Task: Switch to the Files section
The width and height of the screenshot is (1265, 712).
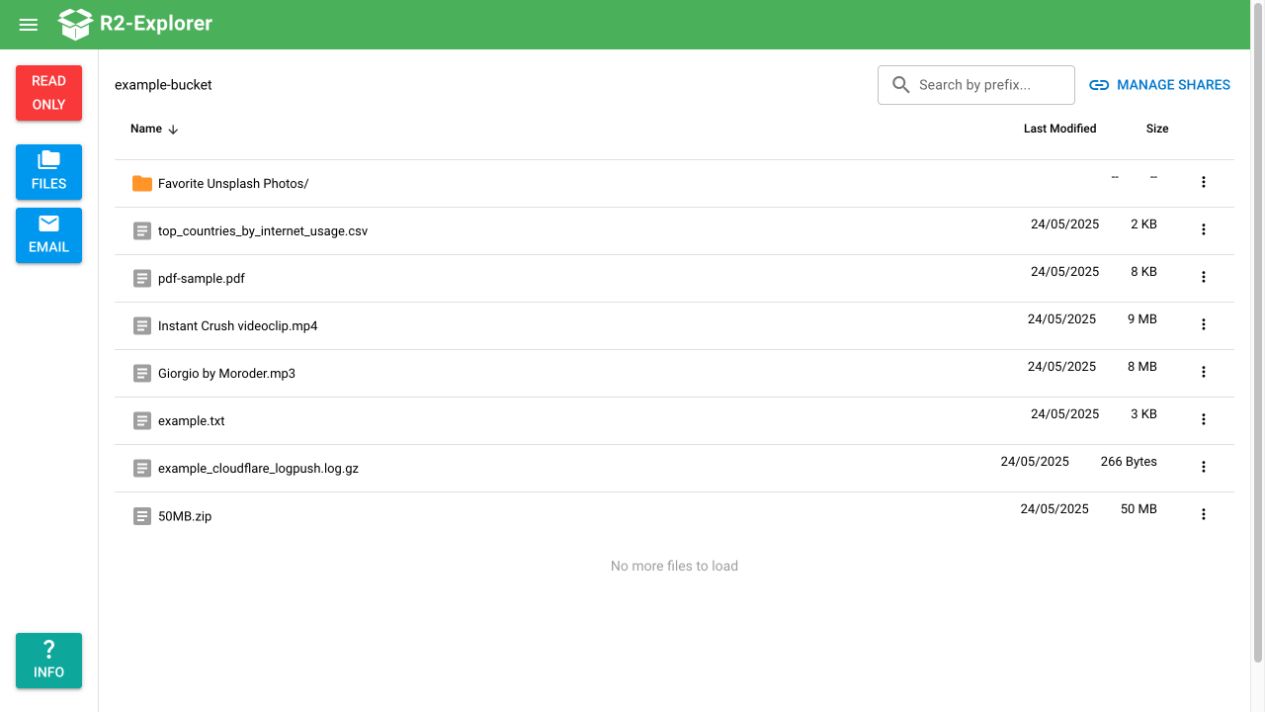Action: (49, 172)
